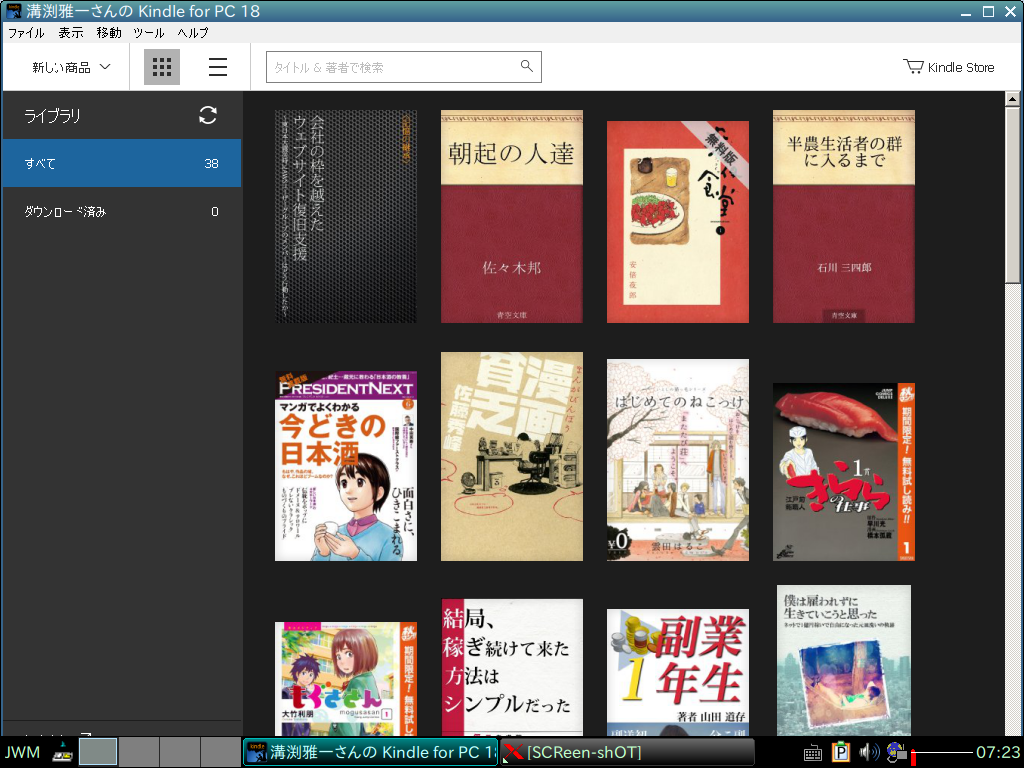Open book はじめてのねこっけ

[x=678, y=460]
